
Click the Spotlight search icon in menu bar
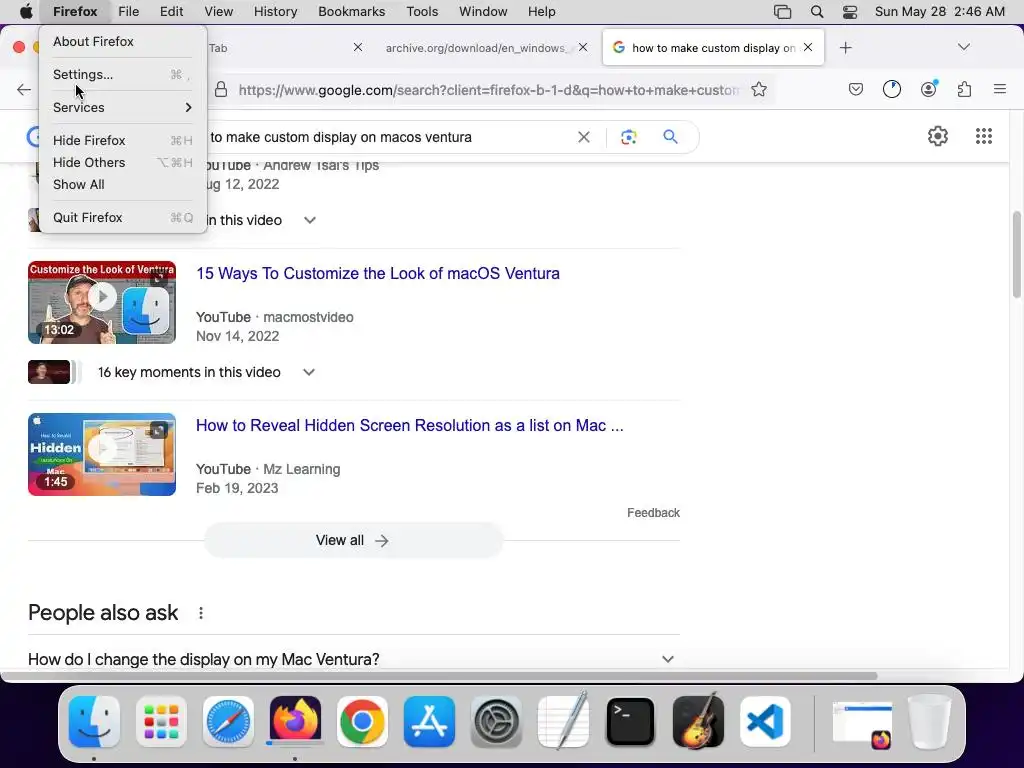pyautogui.click(x=816, y=12)
